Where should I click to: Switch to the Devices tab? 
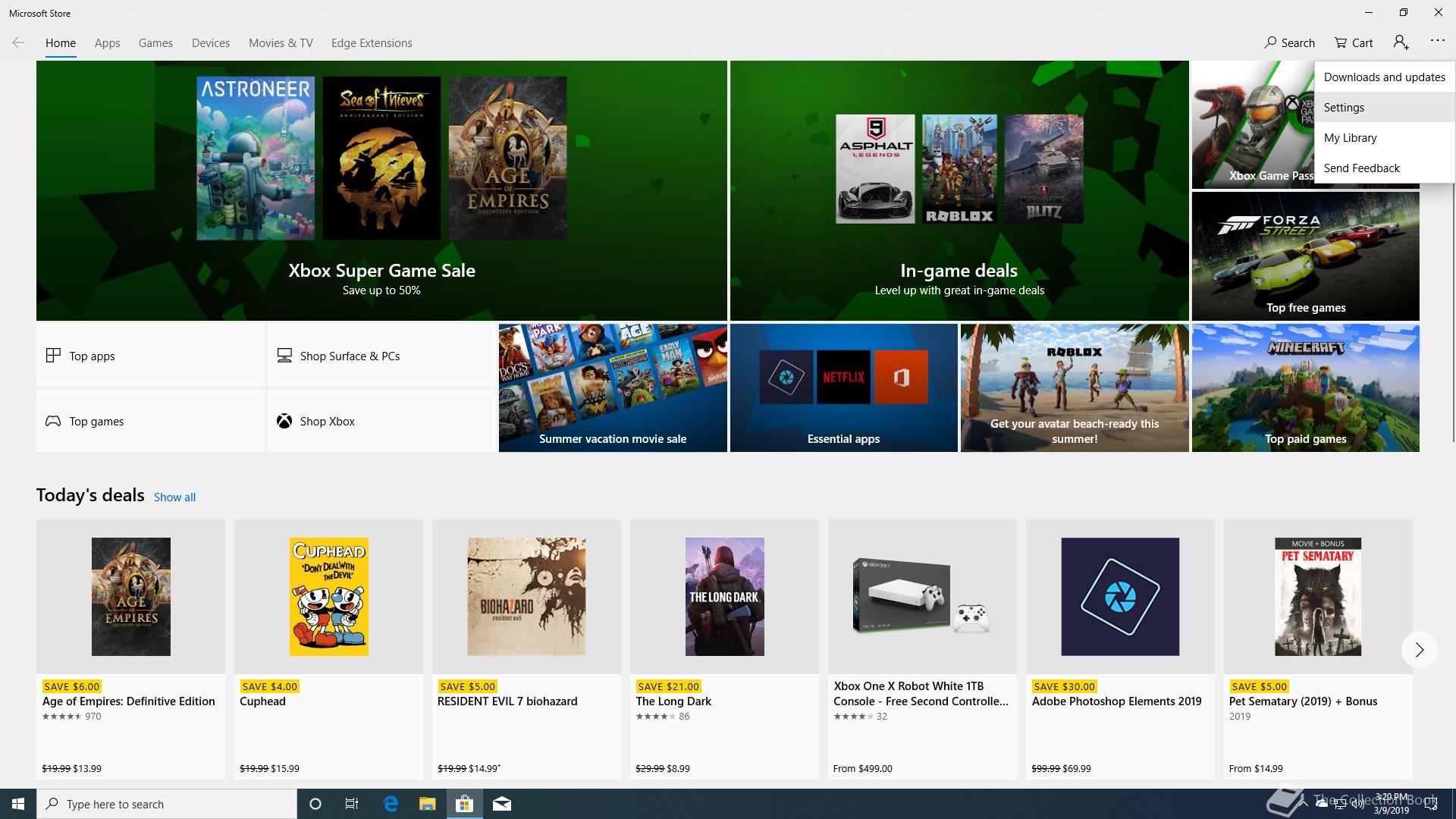coord(211,43)
